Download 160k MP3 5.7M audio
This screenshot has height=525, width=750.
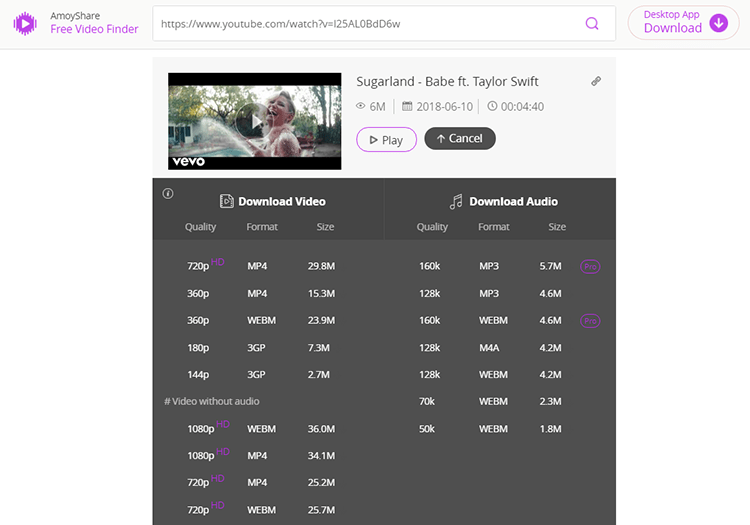(490, 266)
